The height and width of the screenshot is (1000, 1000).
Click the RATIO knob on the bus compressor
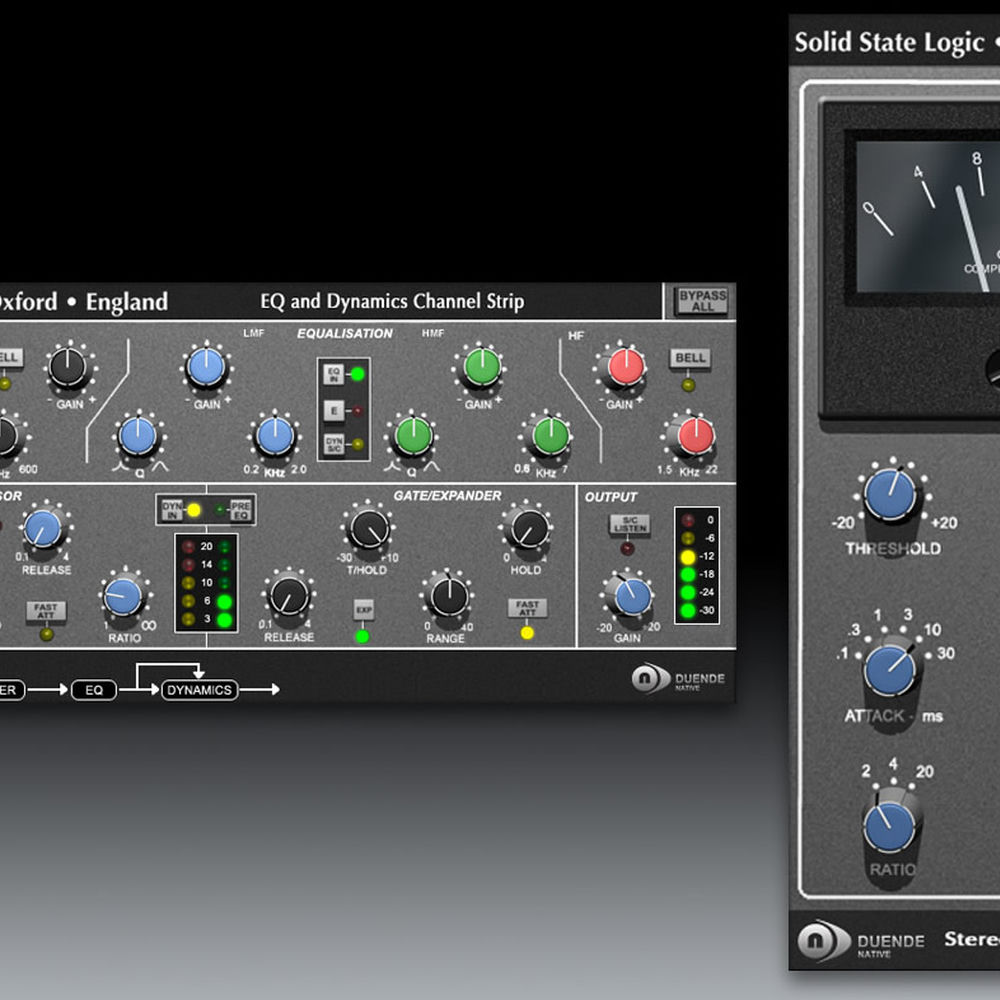coord(890,825)
